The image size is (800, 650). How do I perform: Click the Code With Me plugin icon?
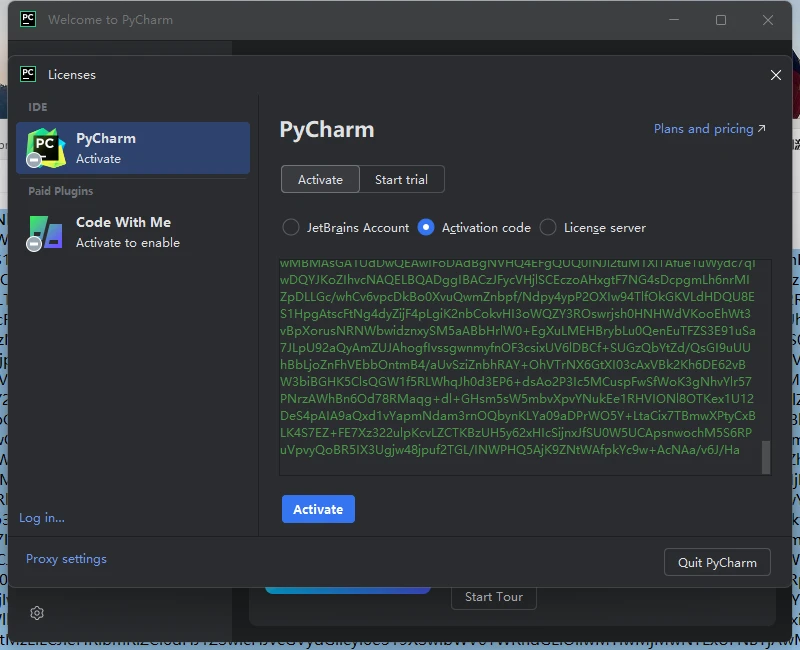pos(46,232)
